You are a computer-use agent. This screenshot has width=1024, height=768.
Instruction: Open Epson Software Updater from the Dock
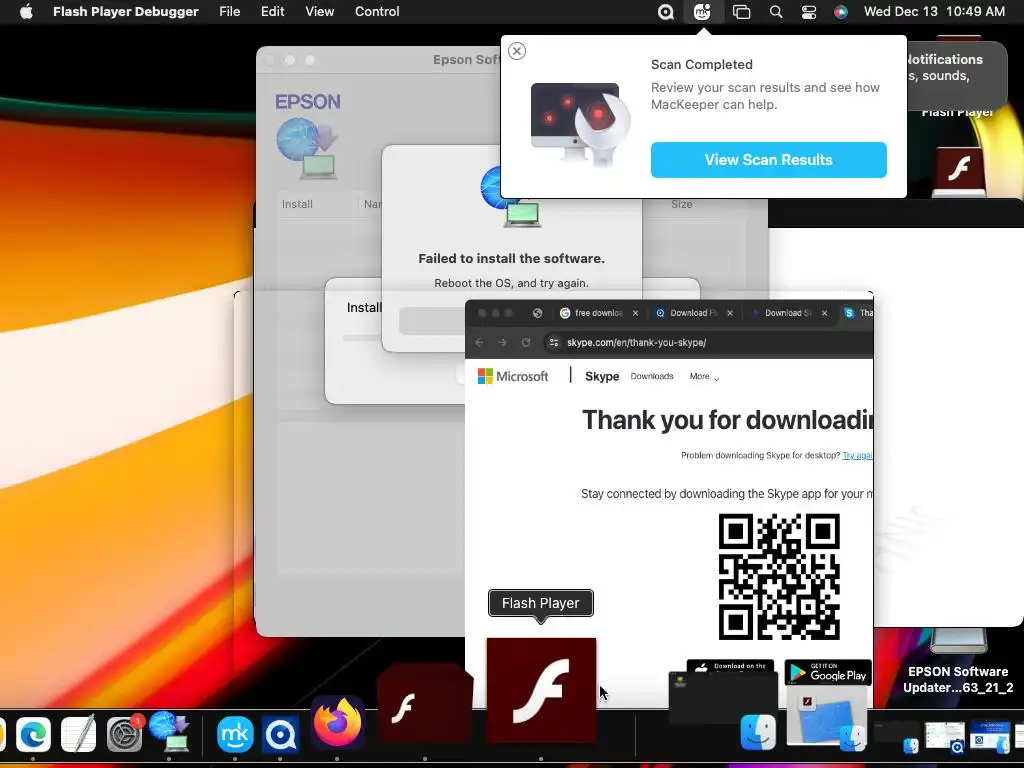170,731
